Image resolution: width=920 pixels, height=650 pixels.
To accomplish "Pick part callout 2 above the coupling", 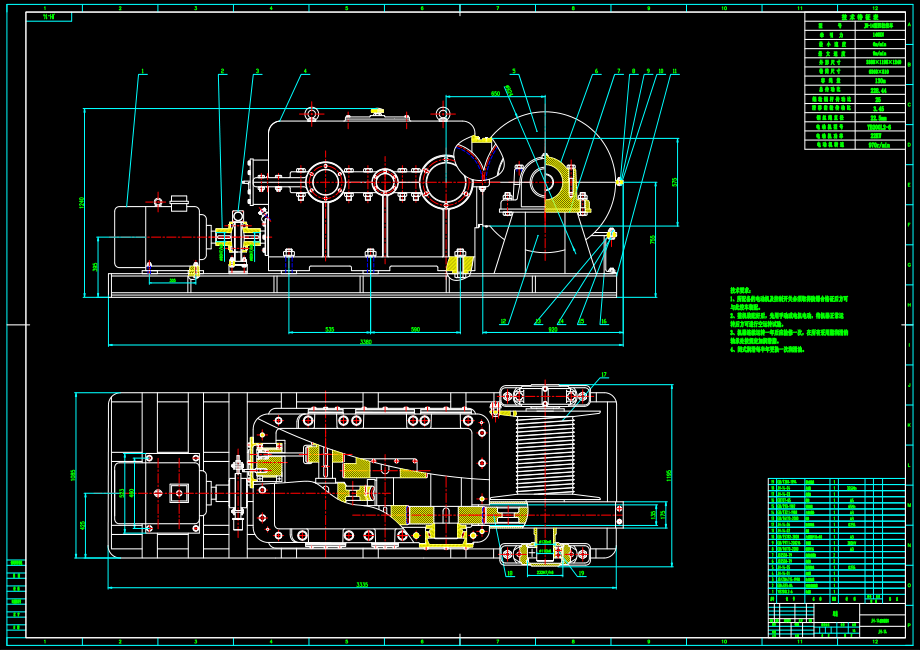I will coord(222,71).
